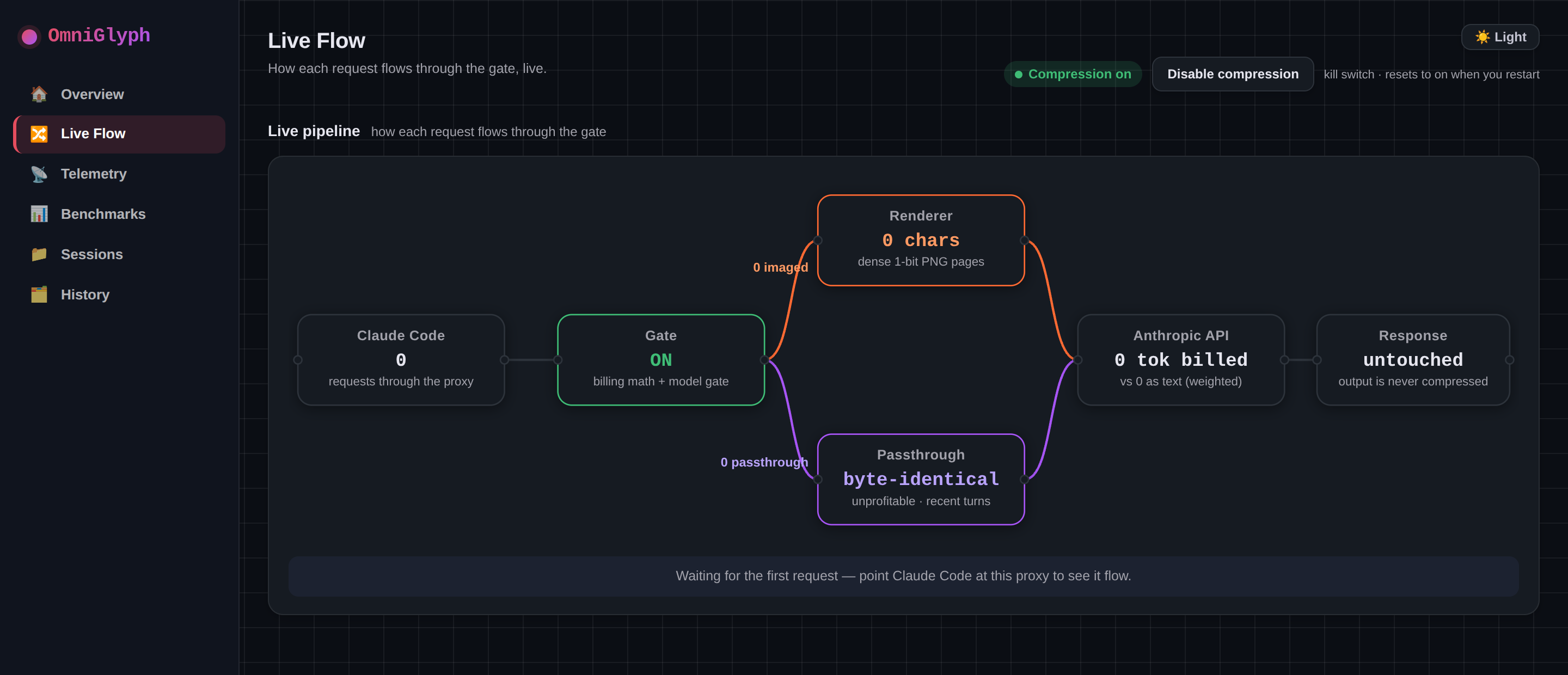
Task: Click 'dense 1-bit PNG pages' caption
Action: pyautogui.click(x=920, y=262)
